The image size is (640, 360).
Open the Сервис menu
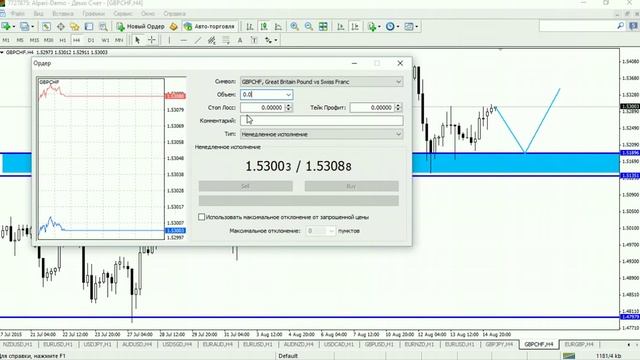pyautogui.click(x=123, y=13)
